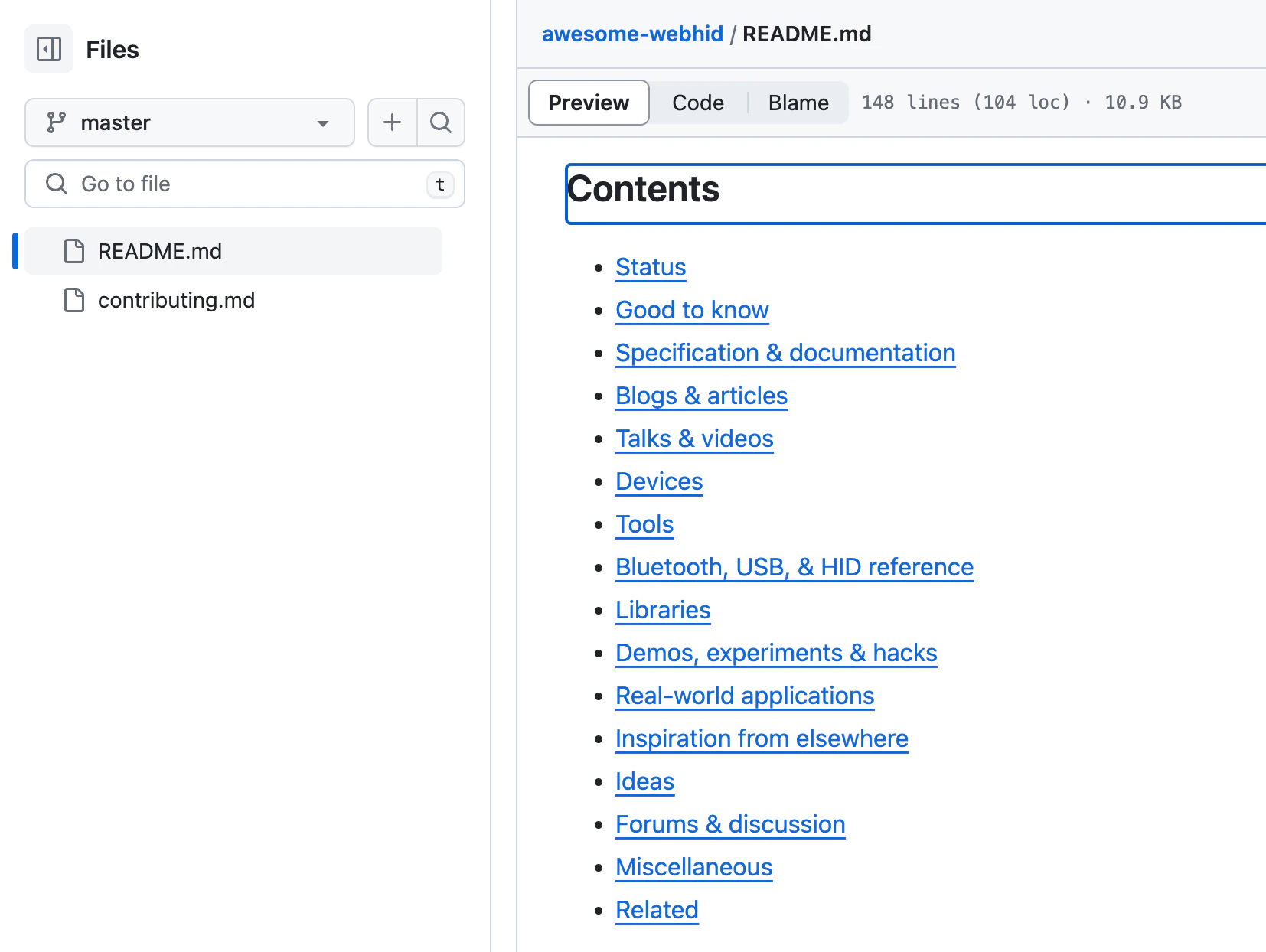Jump to Ideas section link
Viewport: 1266px width, 952px height.
tap(644, 781)
